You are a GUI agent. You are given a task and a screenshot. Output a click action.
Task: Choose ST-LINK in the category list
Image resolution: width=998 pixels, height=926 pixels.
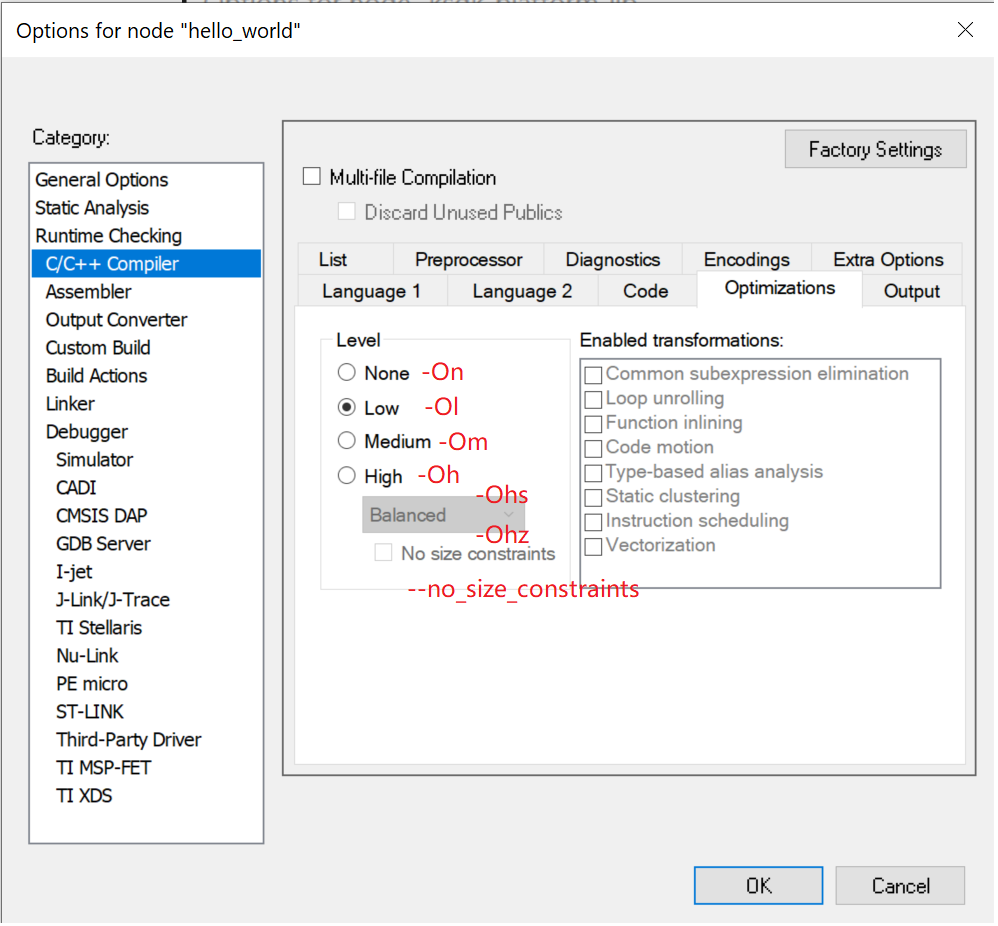click(90, 712)
